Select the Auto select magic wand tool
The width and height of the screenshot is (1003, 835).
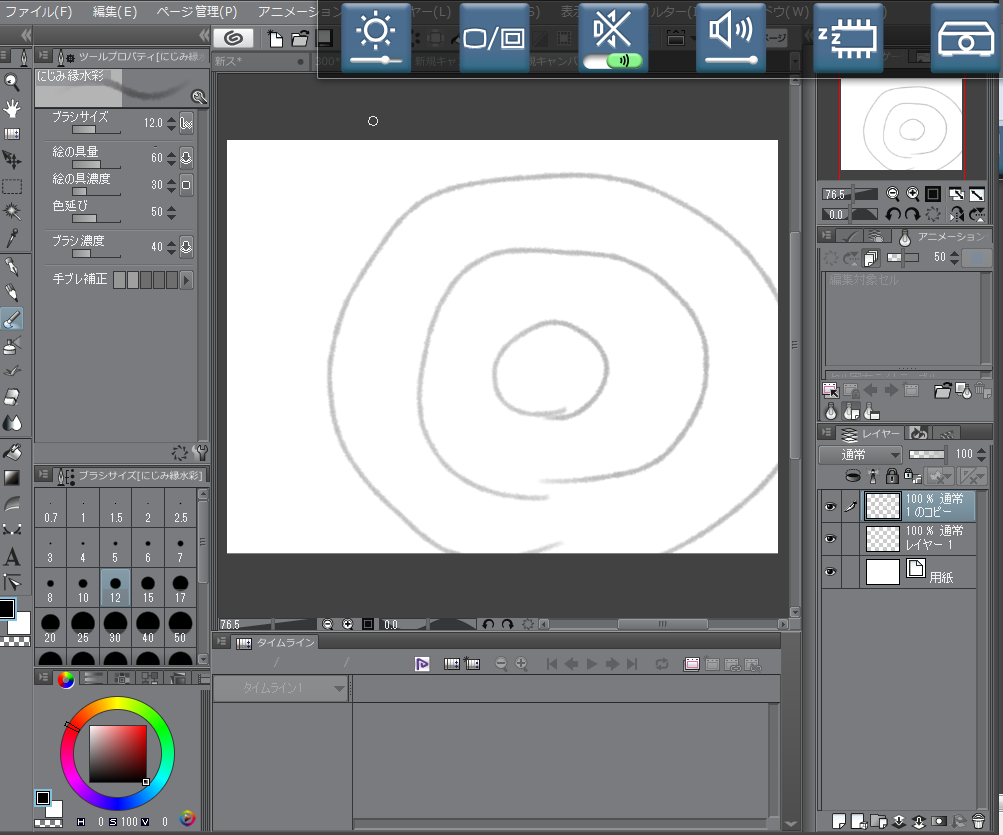click(x=12, y=211)
